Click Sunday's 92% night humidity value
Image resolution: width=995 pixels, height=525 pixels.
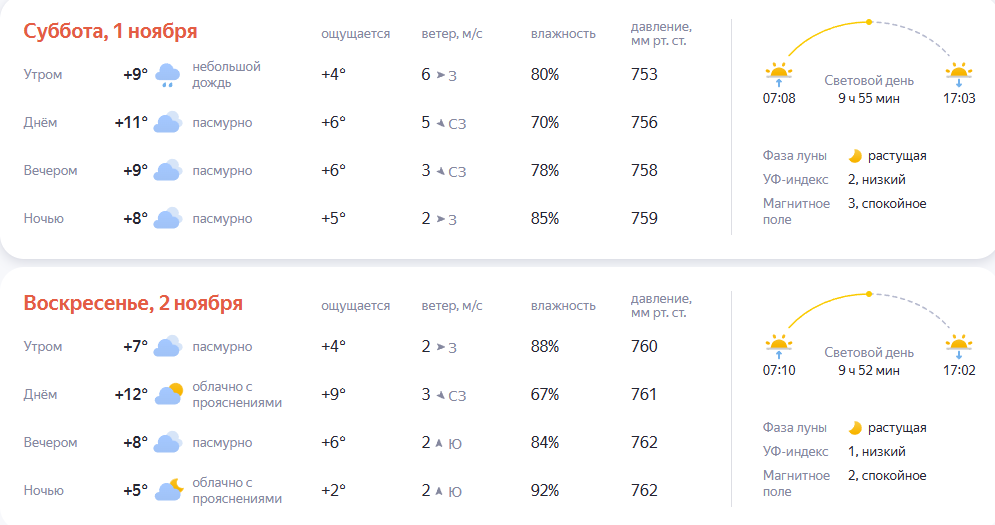[x=544, y=490]
